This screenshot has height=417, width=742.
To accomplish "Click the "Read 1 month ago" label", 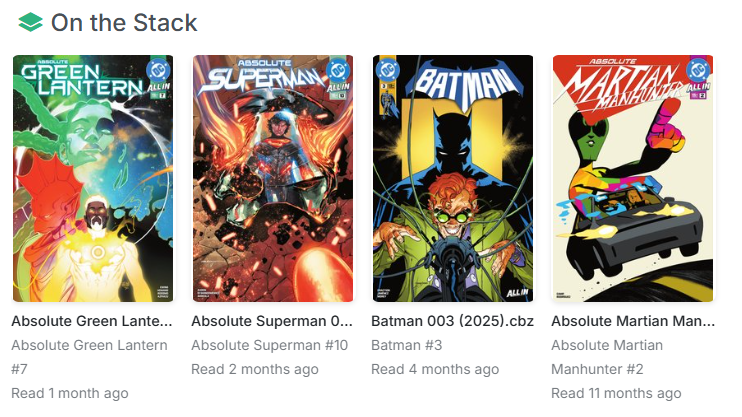I will [69, 393].
